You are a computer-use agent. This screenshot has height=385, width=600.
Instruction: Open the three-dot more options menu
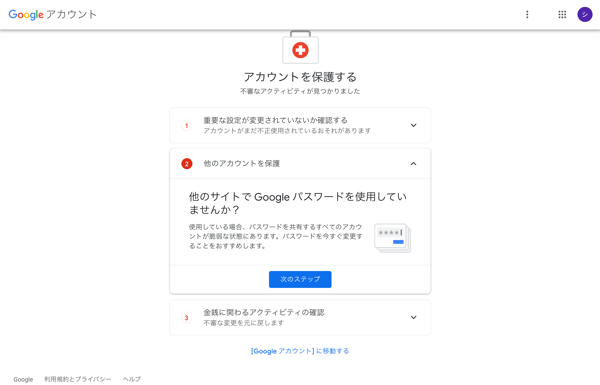(x=527, y=15)
